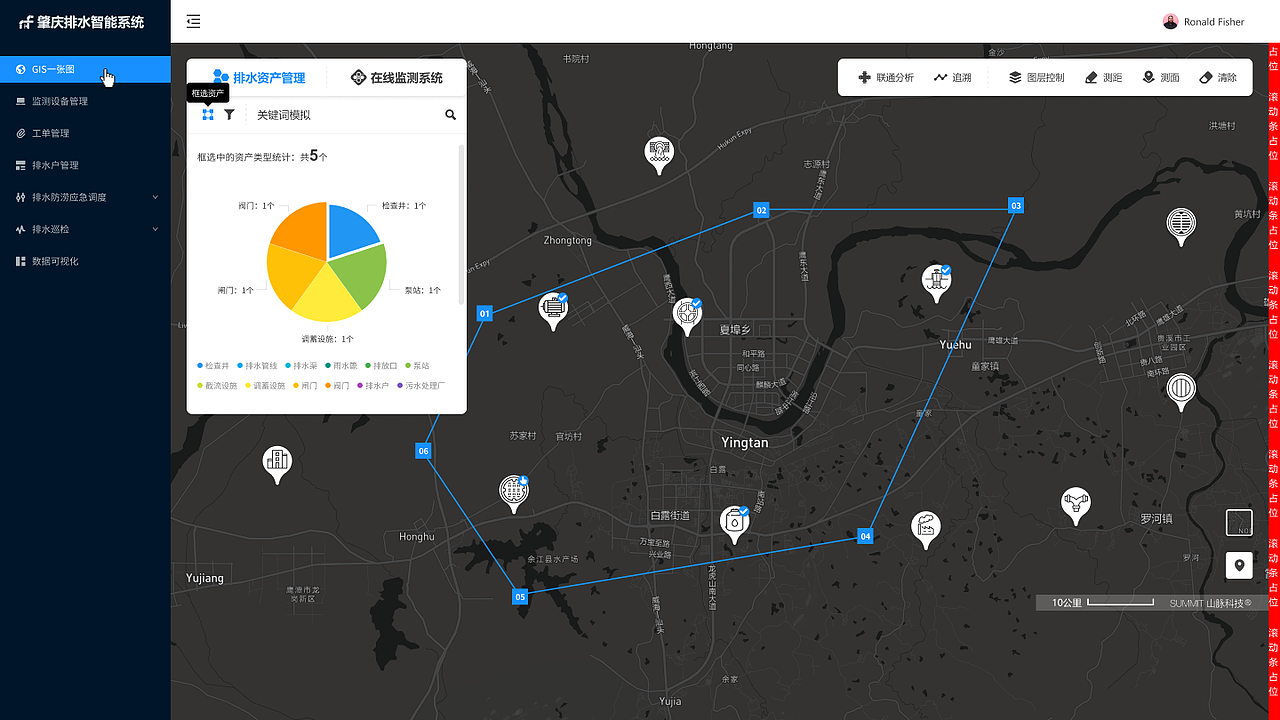Click polygon vertex 03
Viewport: 1280px width, 720px height.
(x=1016, y=206)
